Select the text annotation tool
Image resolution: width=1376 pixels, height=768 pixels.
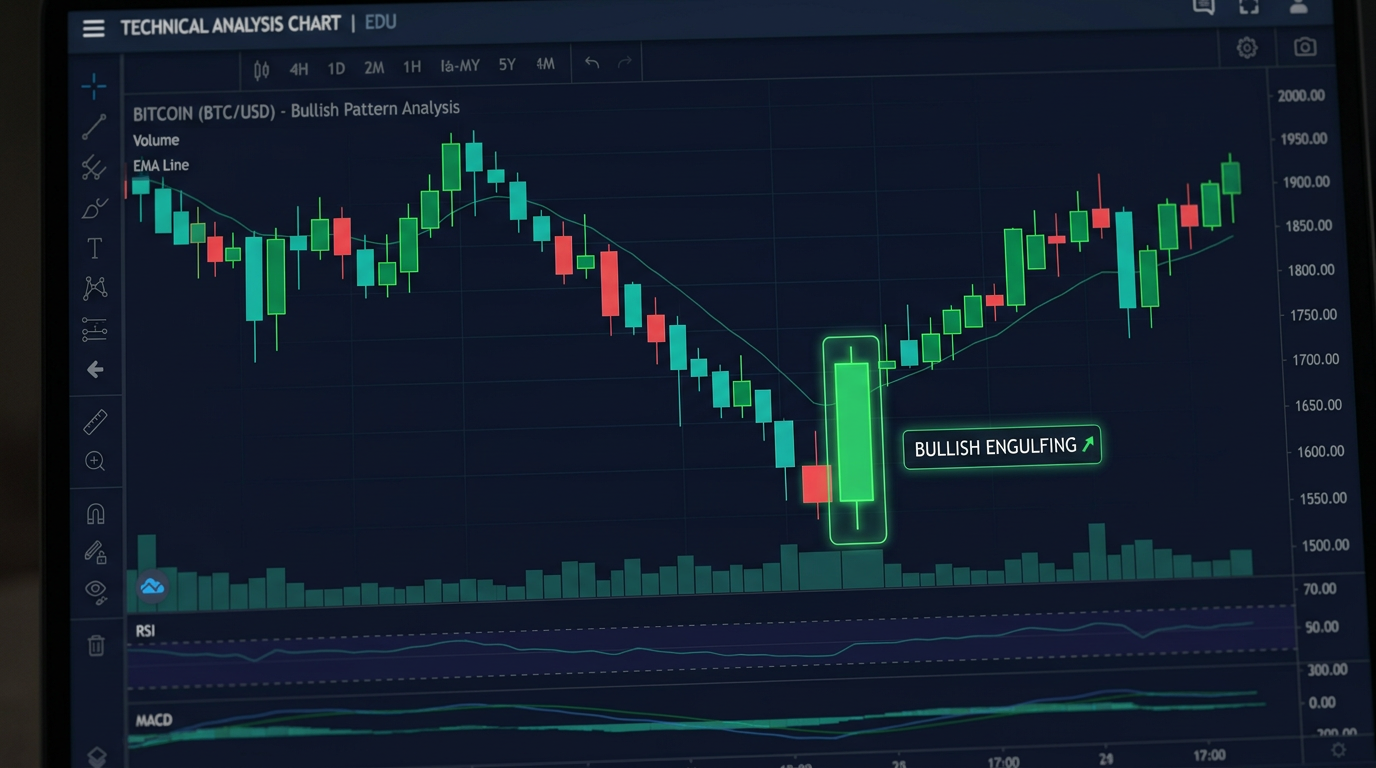coord(94,248)
